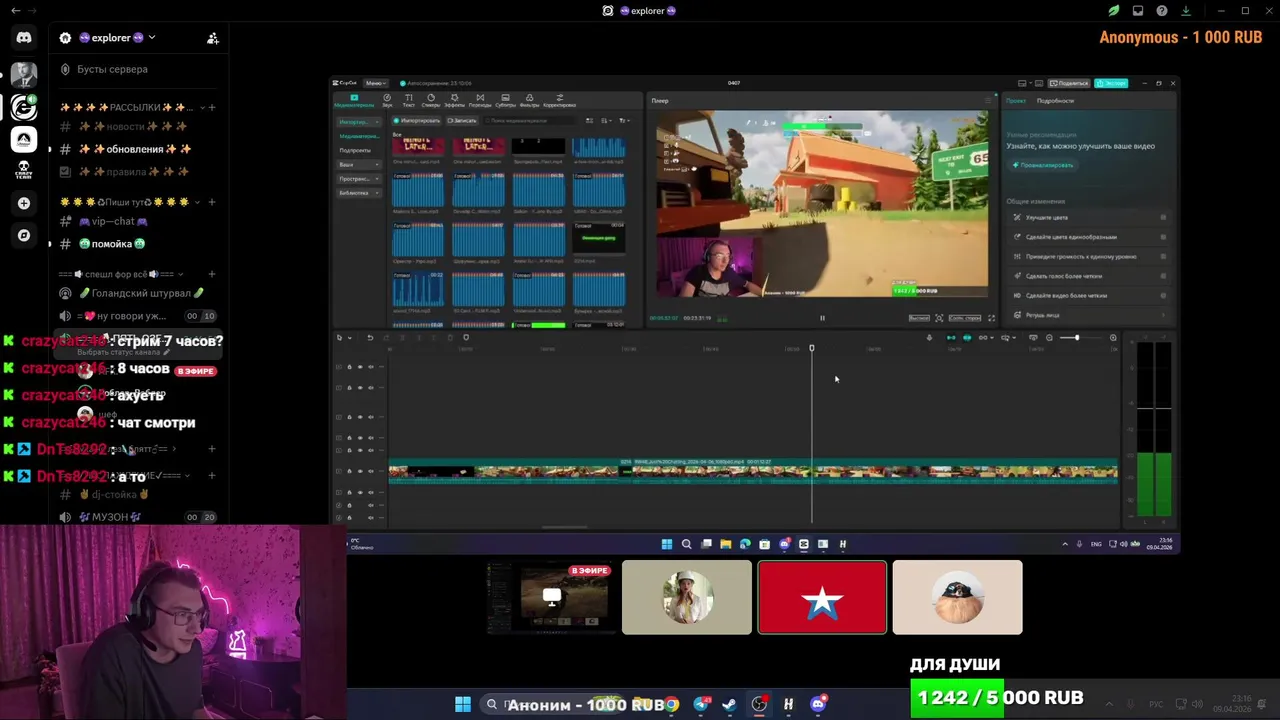Click the Analyze button in recommendations panel
The width and height of the screenshot is (1280, 720).
tap(1043, 165)
